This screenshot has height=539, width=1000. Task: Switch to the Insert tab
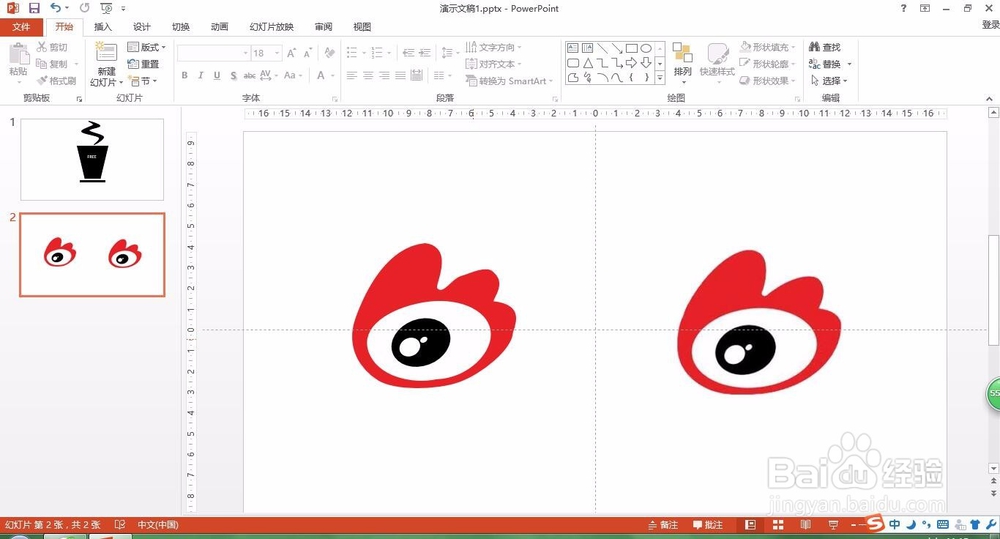103,27
